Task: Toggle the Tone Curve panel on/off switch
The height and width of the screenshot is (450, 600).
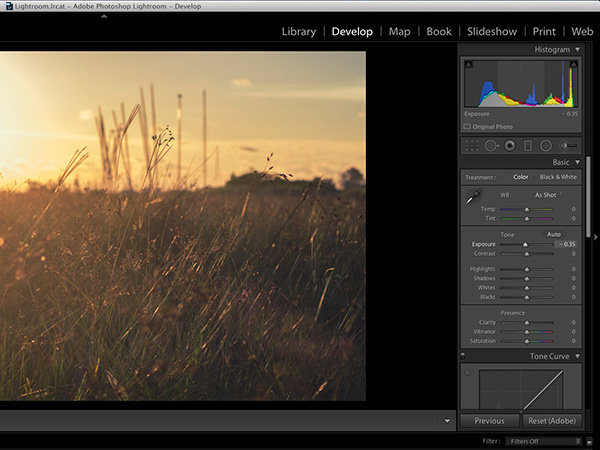Action: coord(463,356)
